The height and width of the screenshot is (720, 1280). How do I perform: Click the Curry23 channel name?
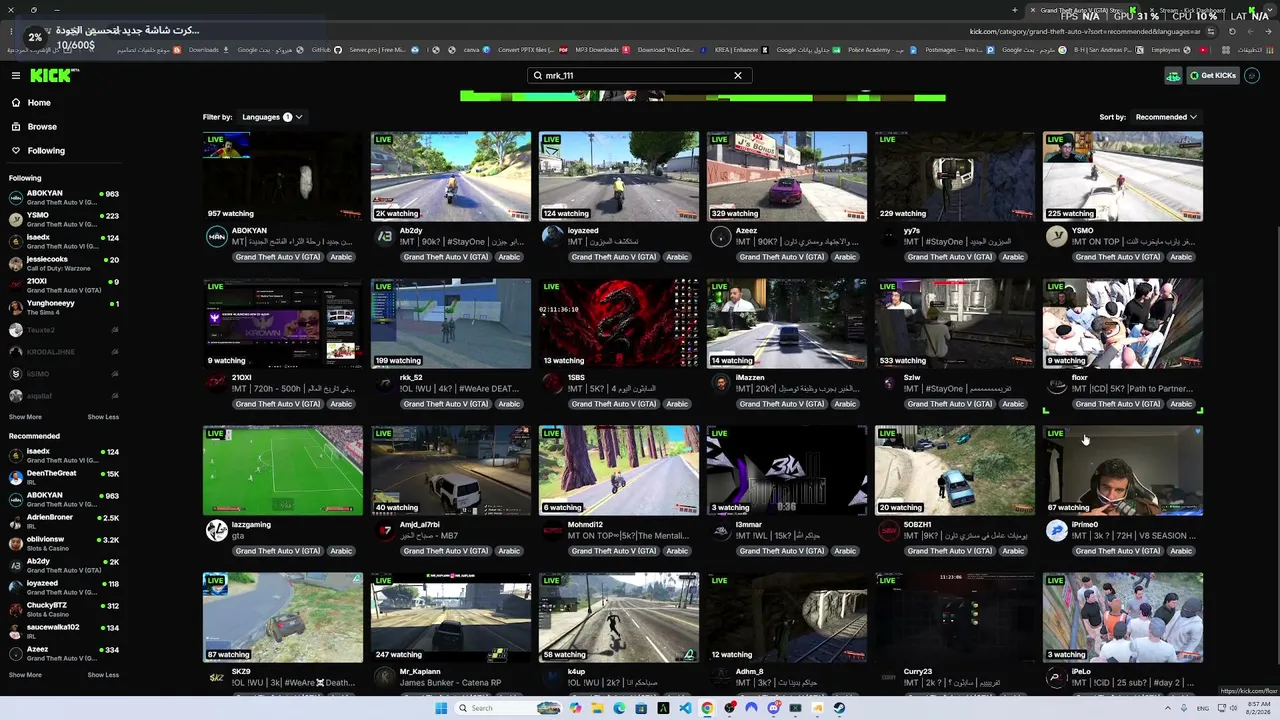pyautogui.click(x=917, y=672)
